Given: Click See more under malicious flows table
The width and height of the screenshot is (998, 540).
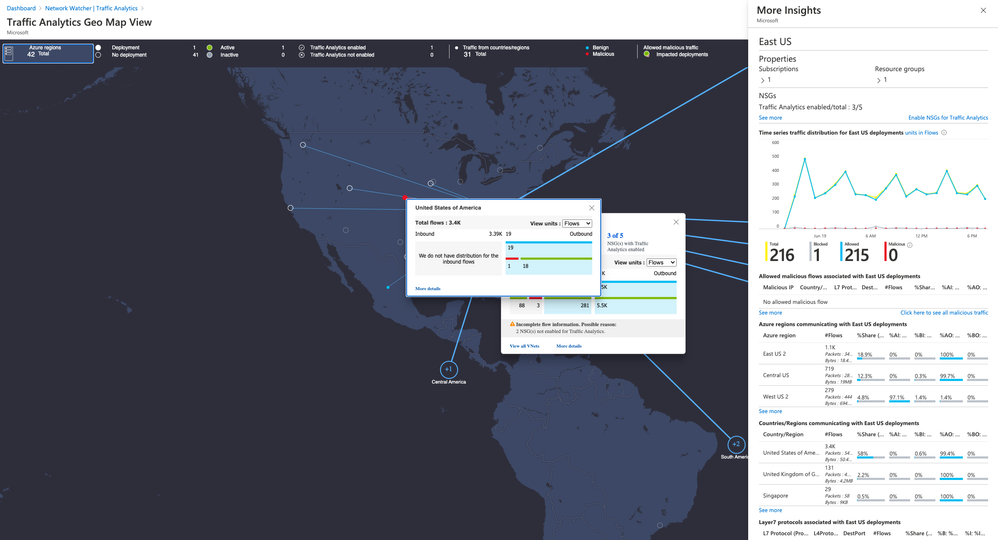Looking at the screenshot, I should pos(770,313).
